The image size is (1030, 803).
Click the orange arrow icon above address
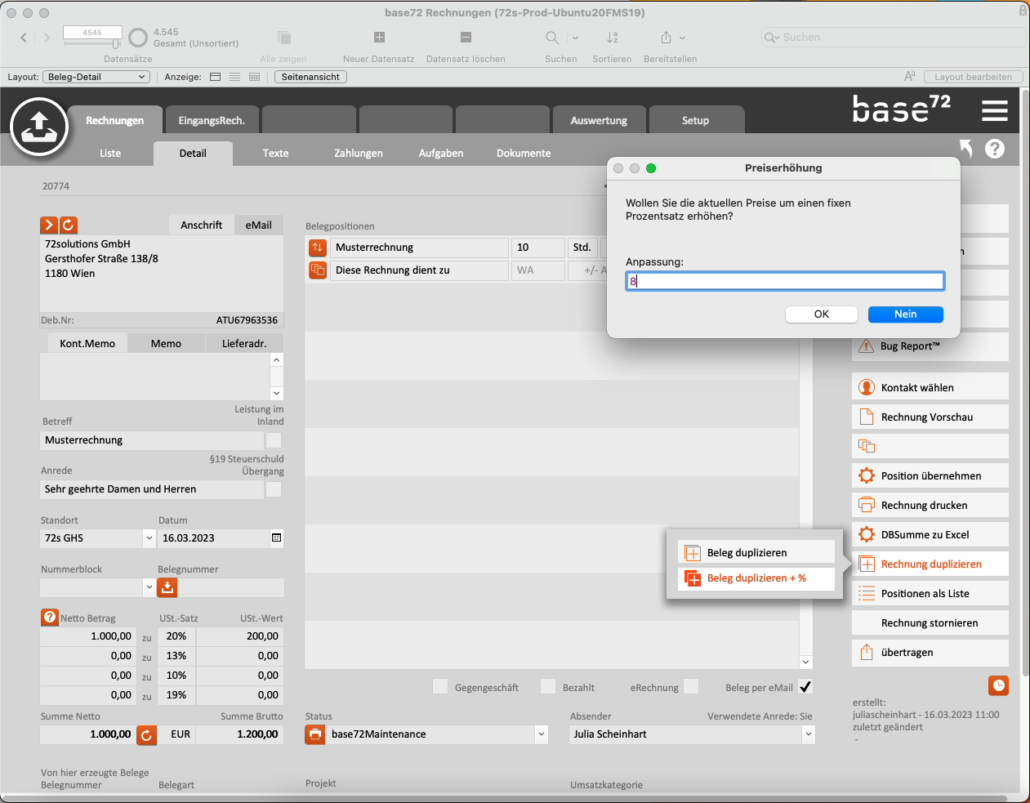(49, 225)
